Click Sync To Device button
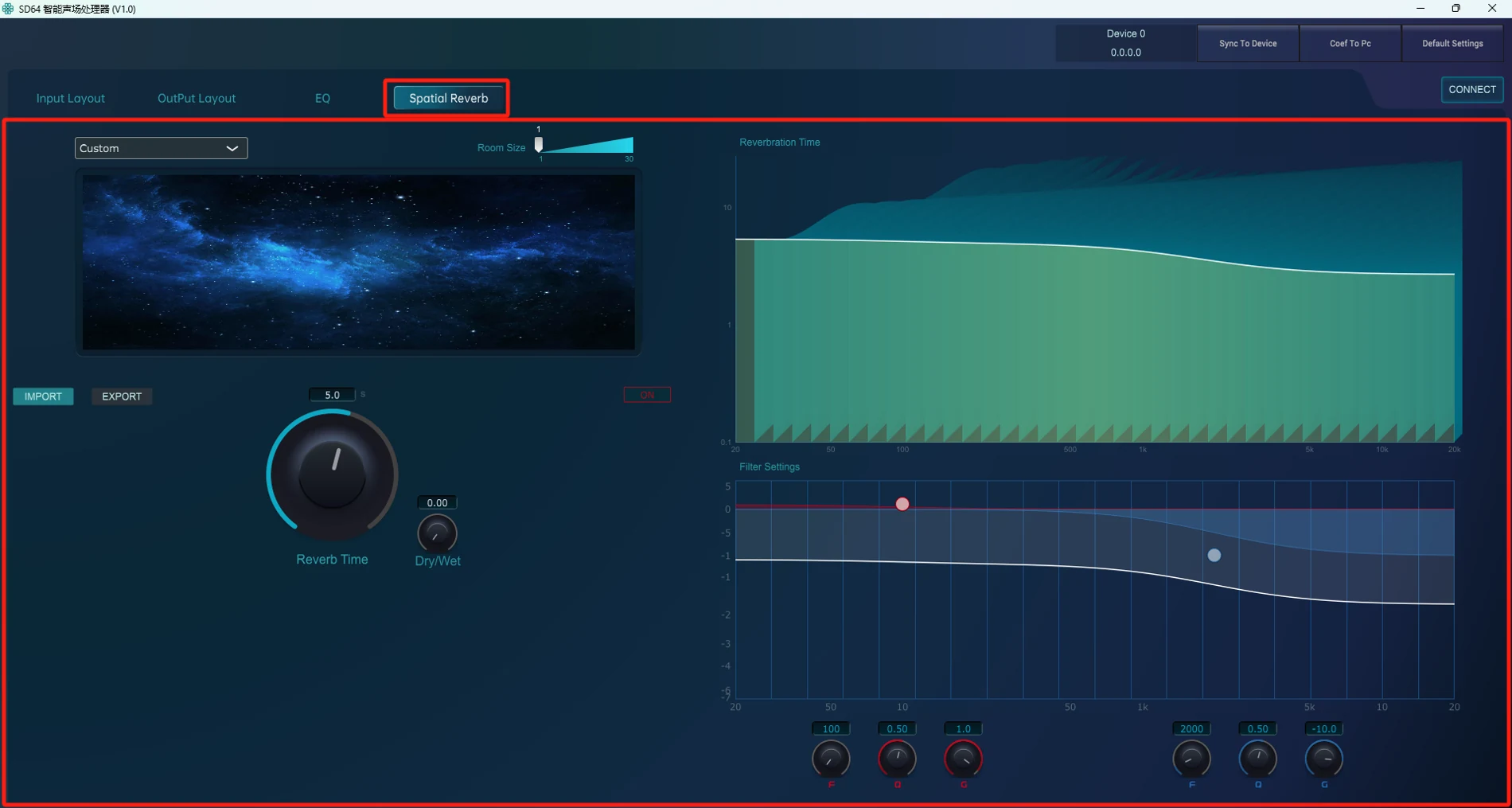1512x808 pixels. [x=1247, y=44]
